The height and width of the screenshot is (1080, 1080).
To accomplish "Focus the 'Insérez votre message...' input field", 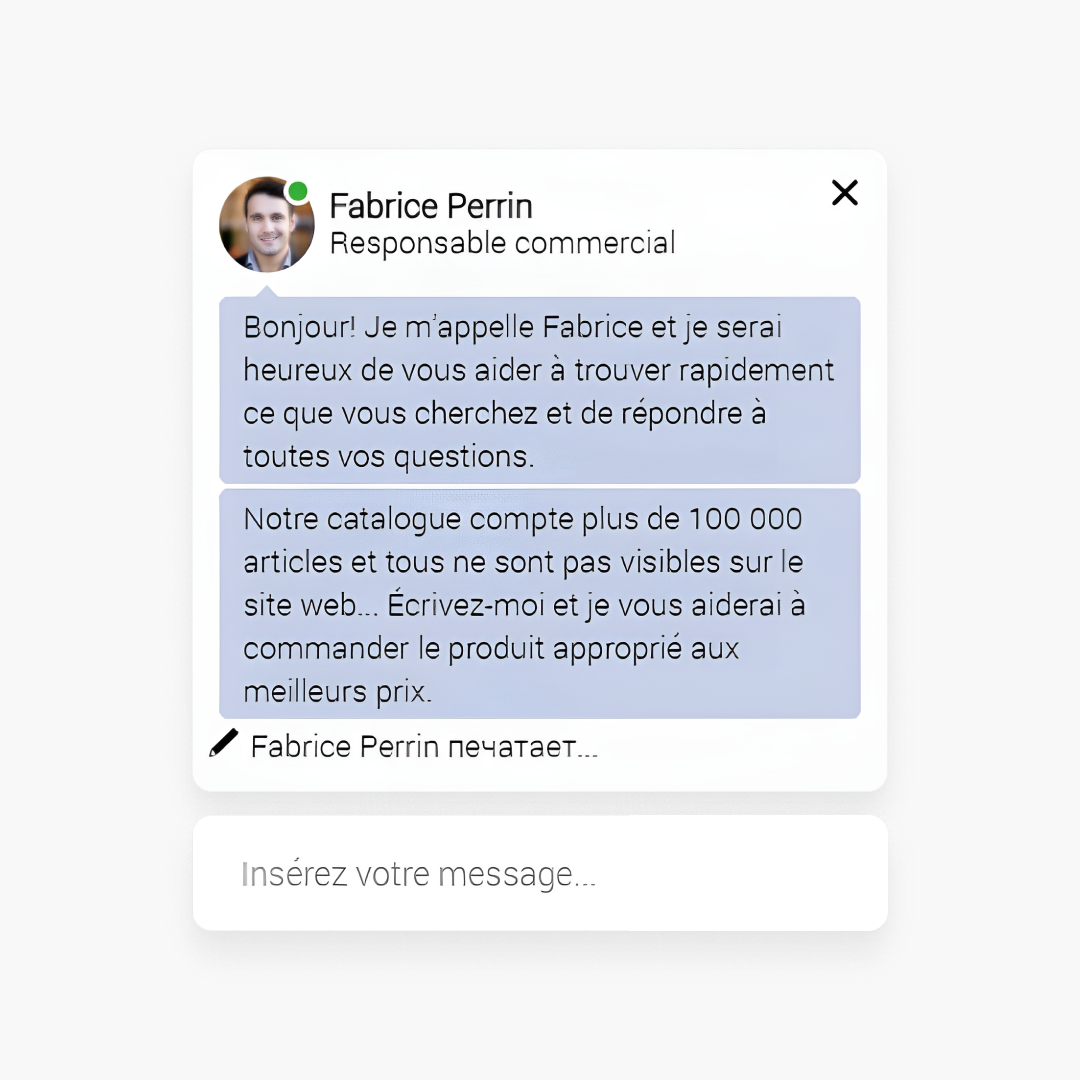I will [540, 873].
